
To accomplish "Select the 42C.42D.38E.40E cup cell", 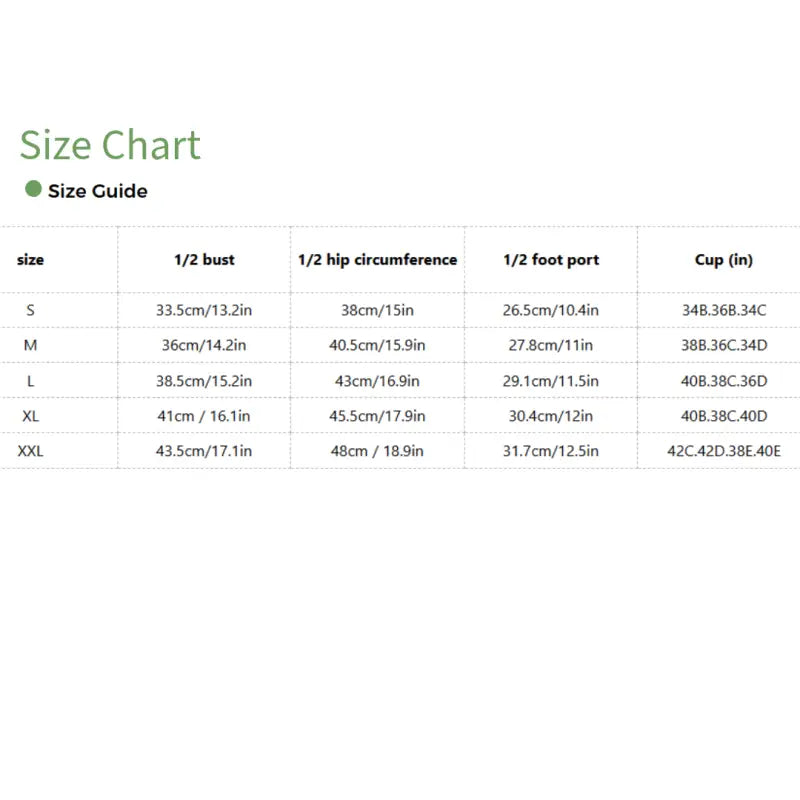I will tap(724, 451).
